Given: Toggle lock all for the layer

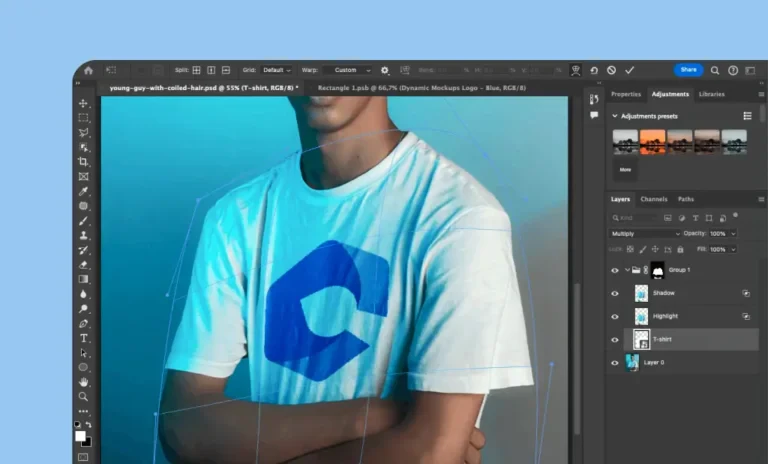Looking at the screenshot, I should (680, 249).
